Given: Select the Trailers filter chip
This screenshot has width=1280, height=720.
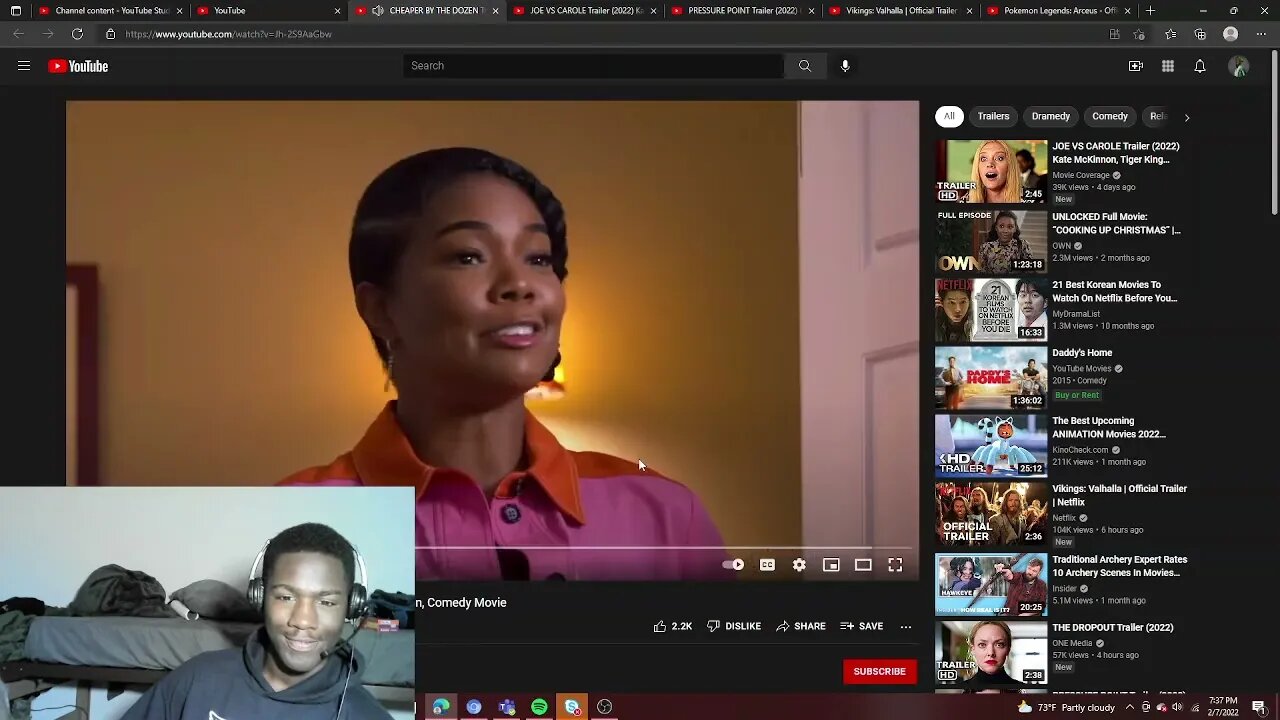Looking at the screenshot, I should click(x=993, y=116).
